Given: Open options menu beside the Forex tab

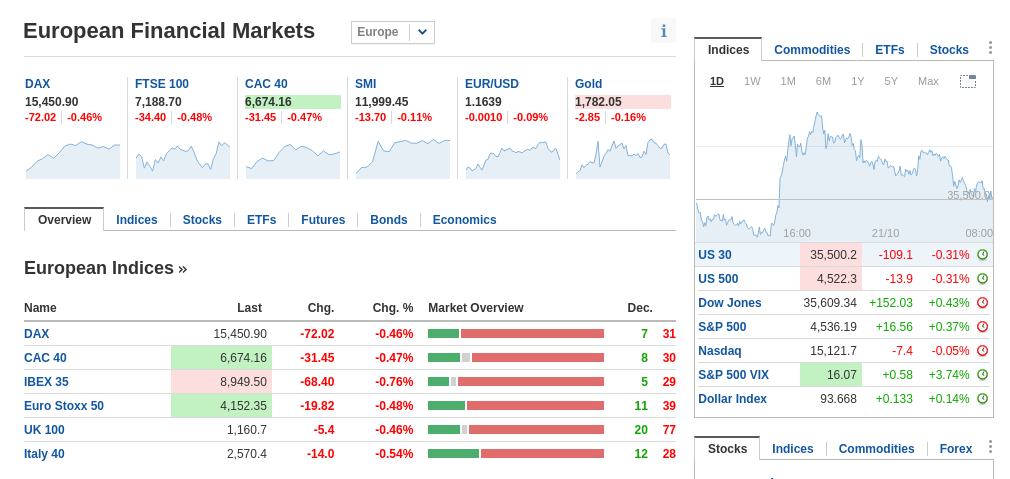Looking at the screenshot, I should click(x=990, y=448).
